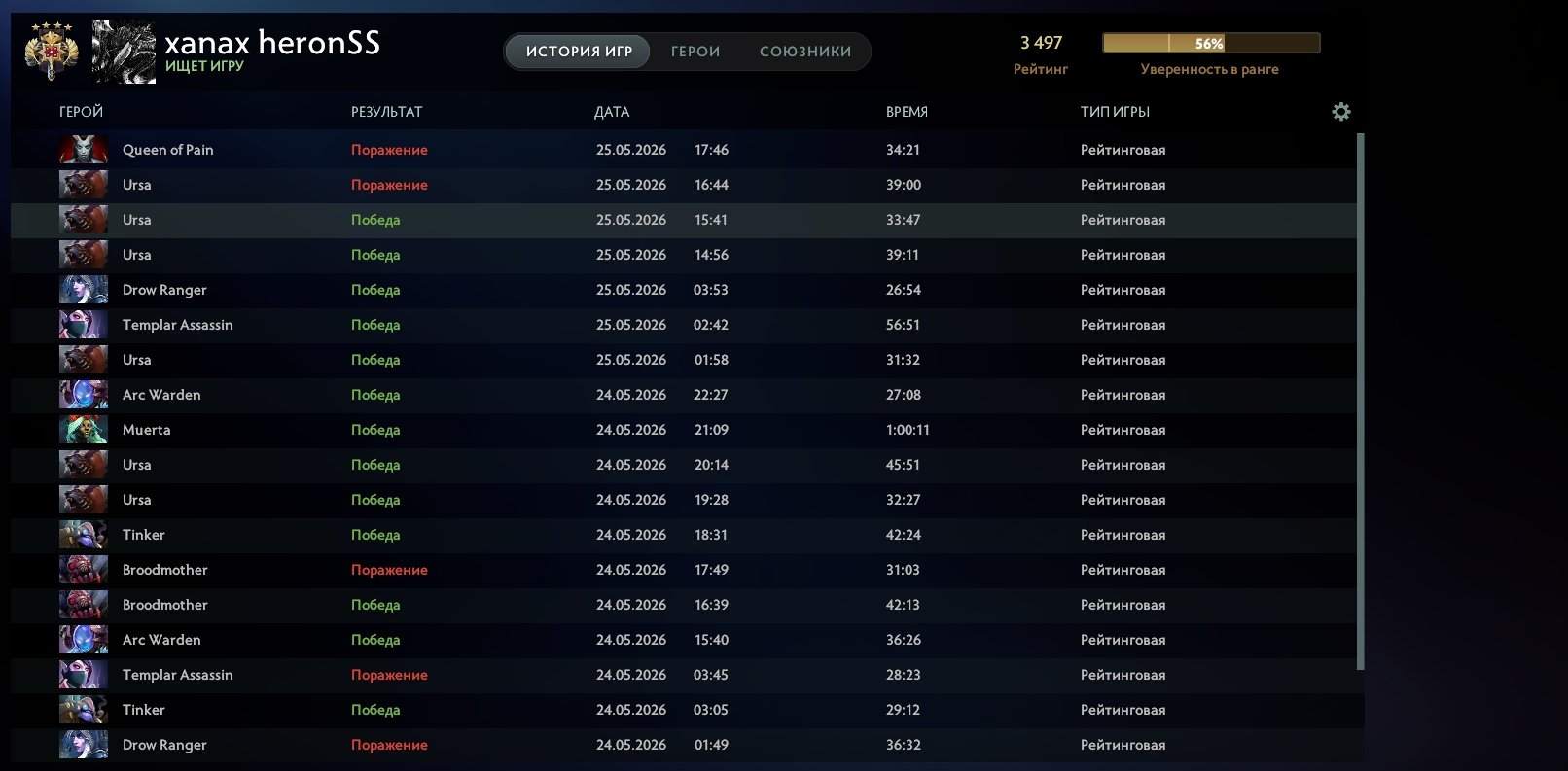
Task: Click the Ursa portrait at 01:58
Action: 84,360
